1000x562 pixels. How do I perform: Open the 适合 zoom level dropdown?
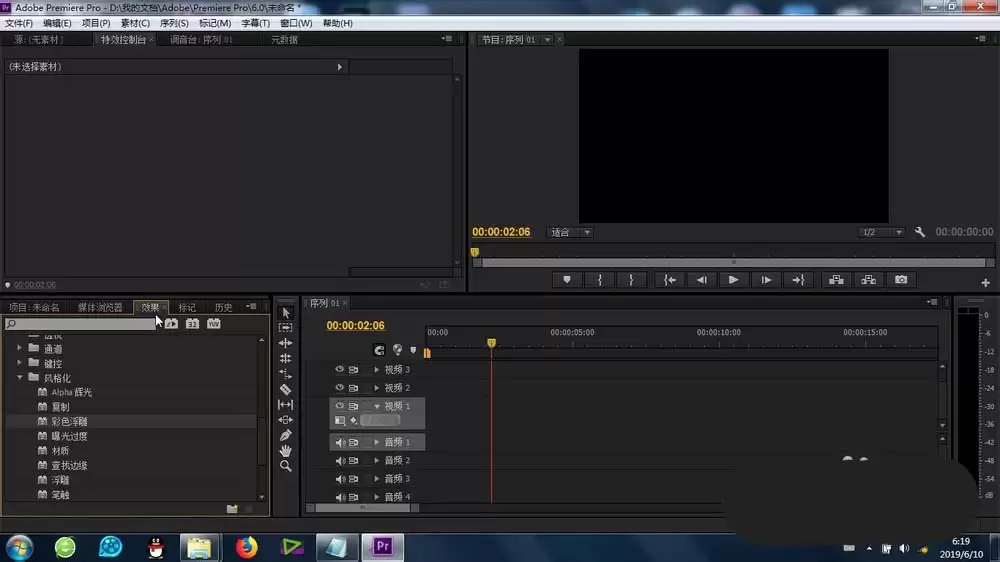pos(570,232)
